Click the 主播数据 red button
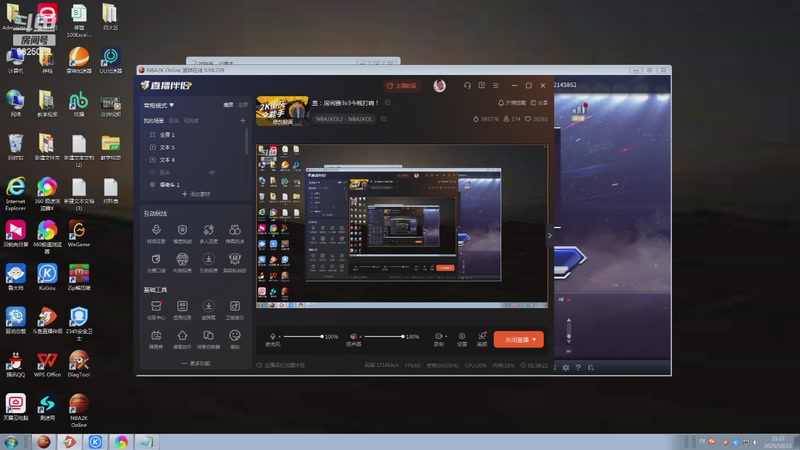This screenshot has width=800, height=450. (402, 86)
